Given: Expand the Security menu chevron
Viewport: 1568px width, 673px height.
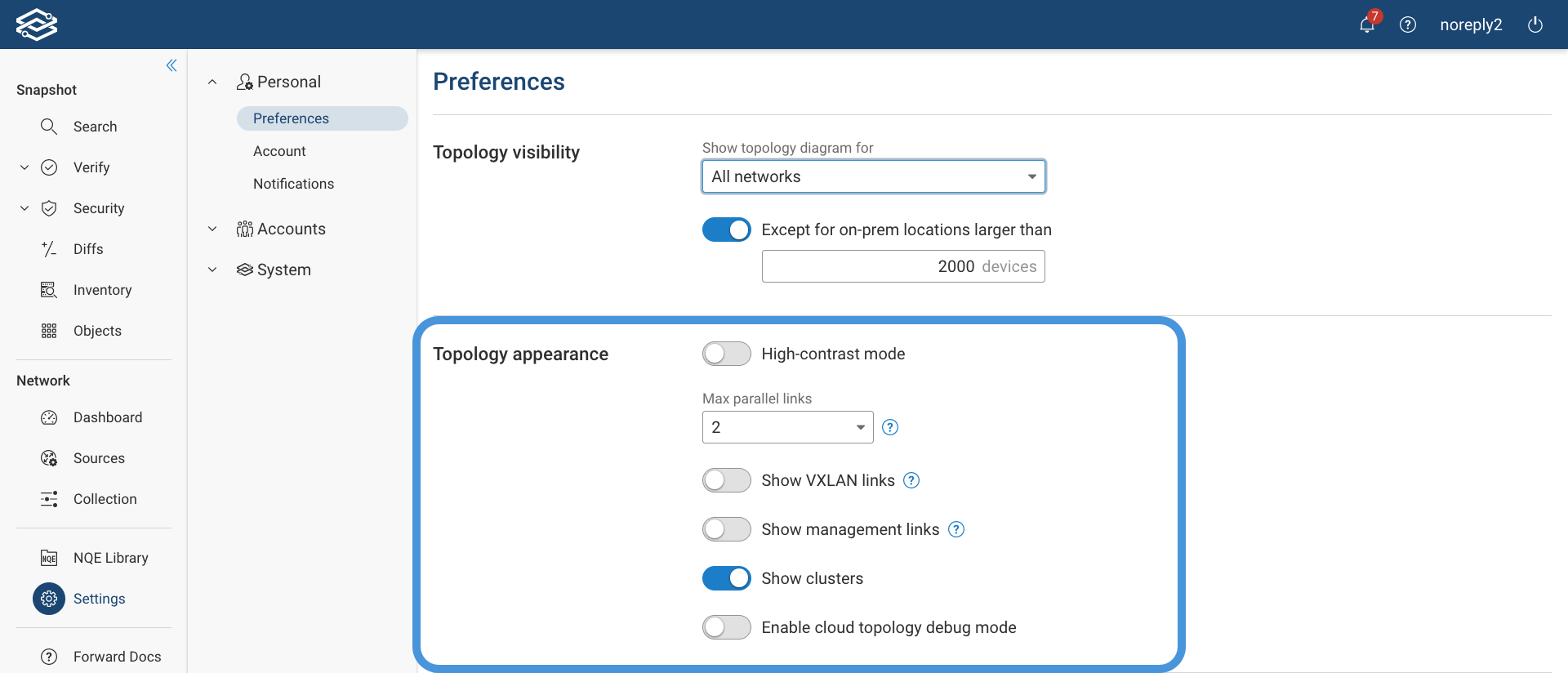Looking at the screenshot, I should [24, 208].
